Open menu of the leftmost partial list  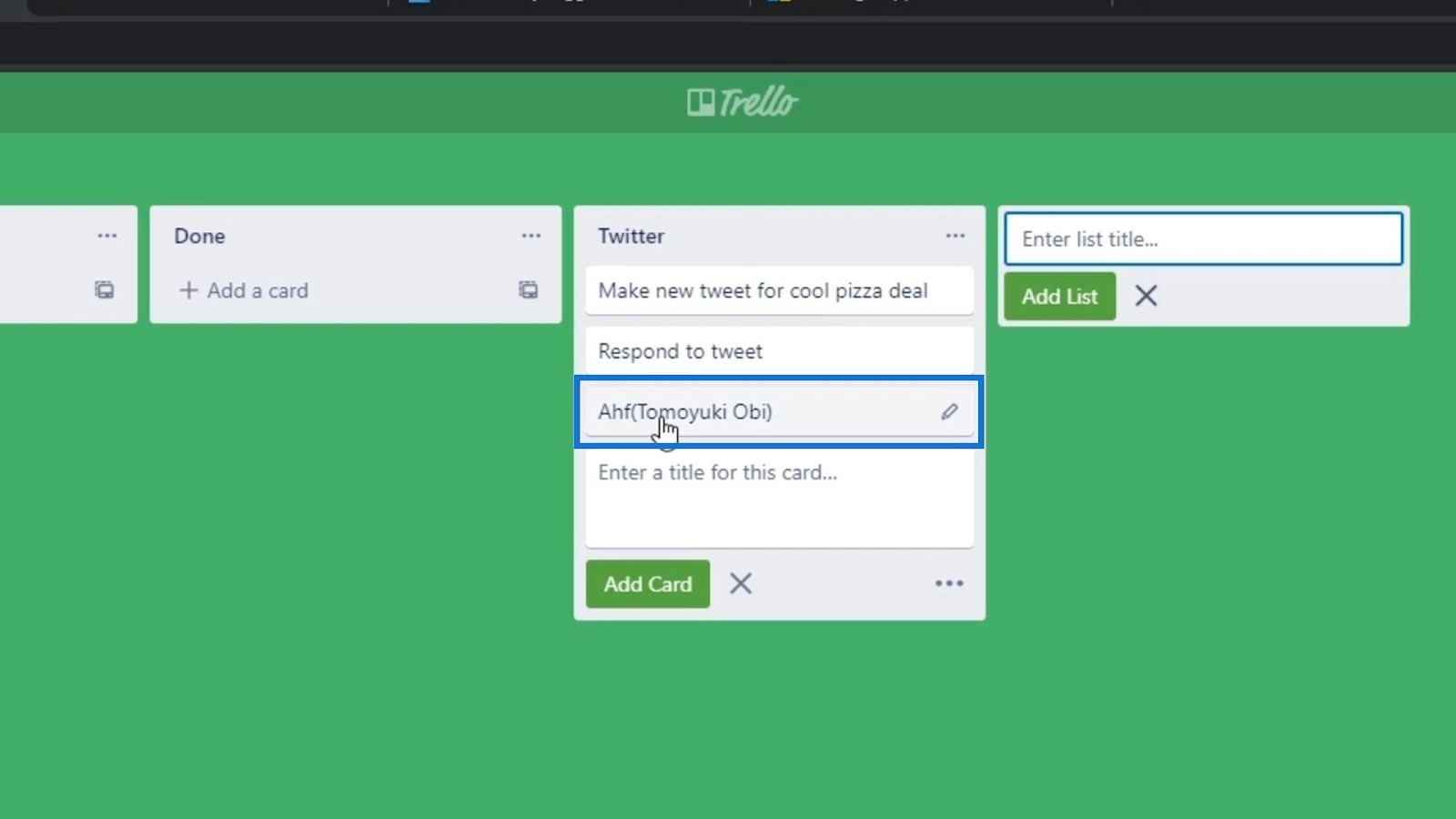(107, 236)
